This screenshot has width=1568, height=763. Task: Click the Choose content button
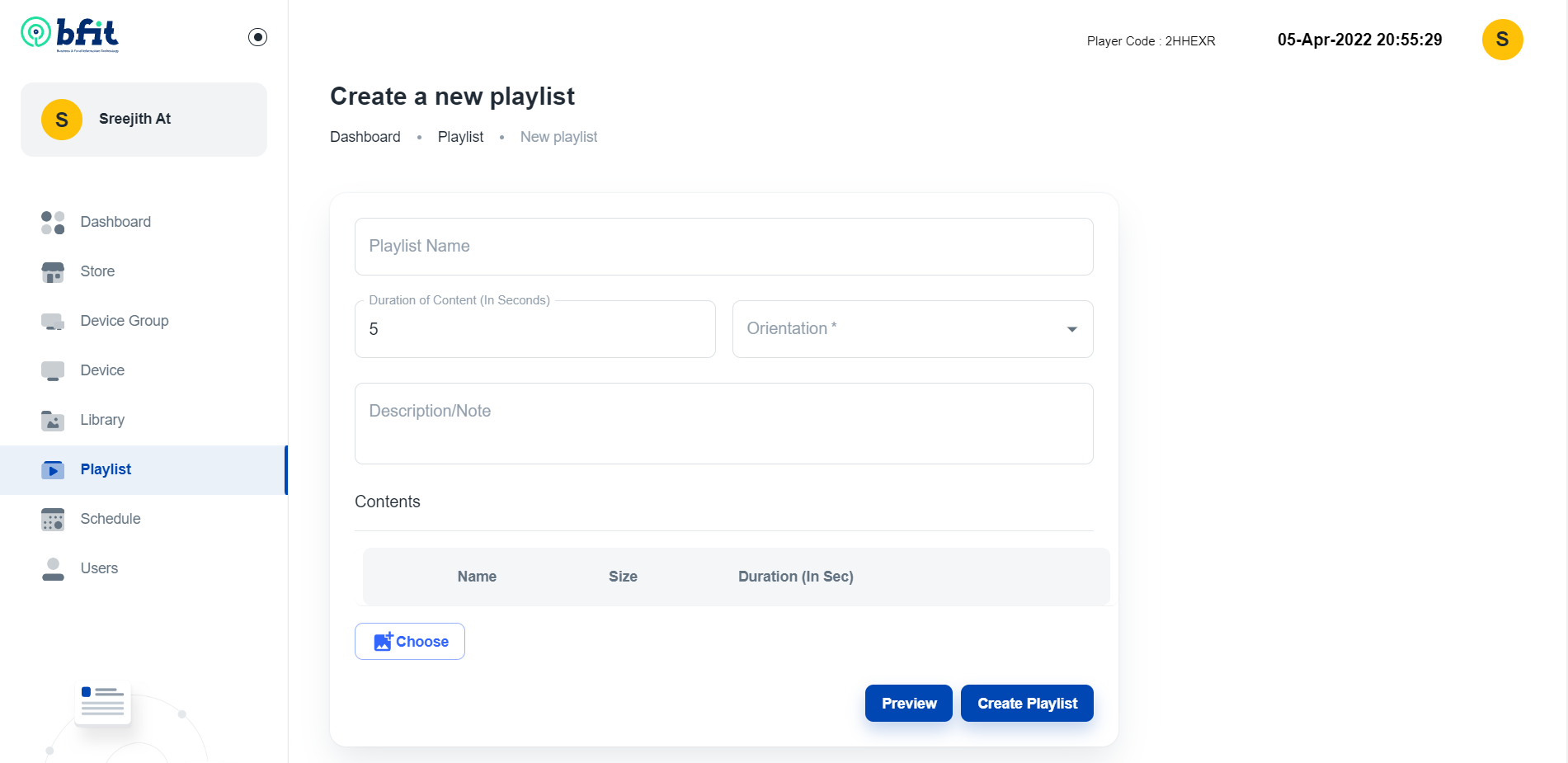coord(410,641)
